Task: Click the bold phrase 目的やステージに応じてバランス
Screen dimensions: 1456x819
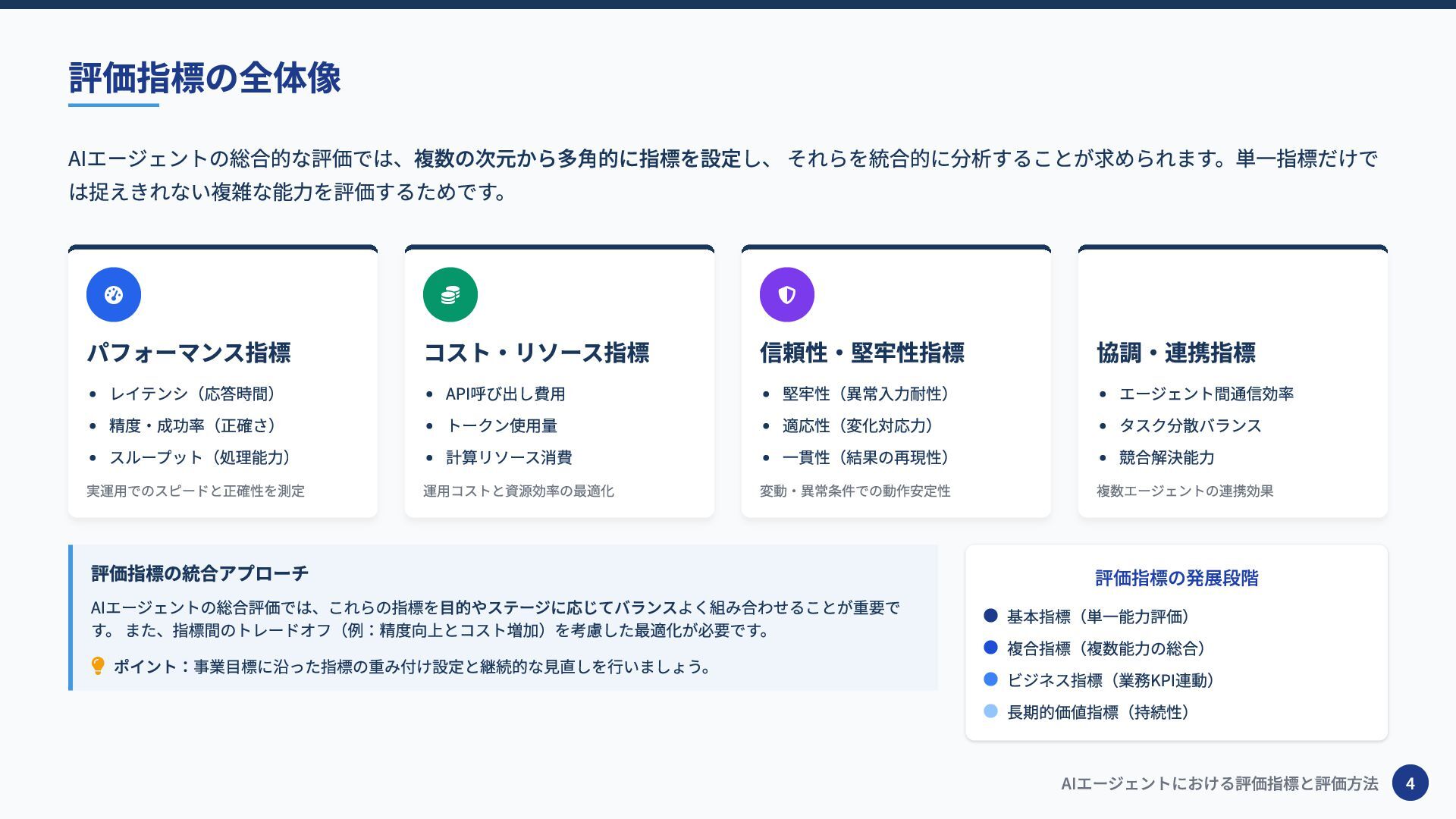Action: (x=558, y=607)
